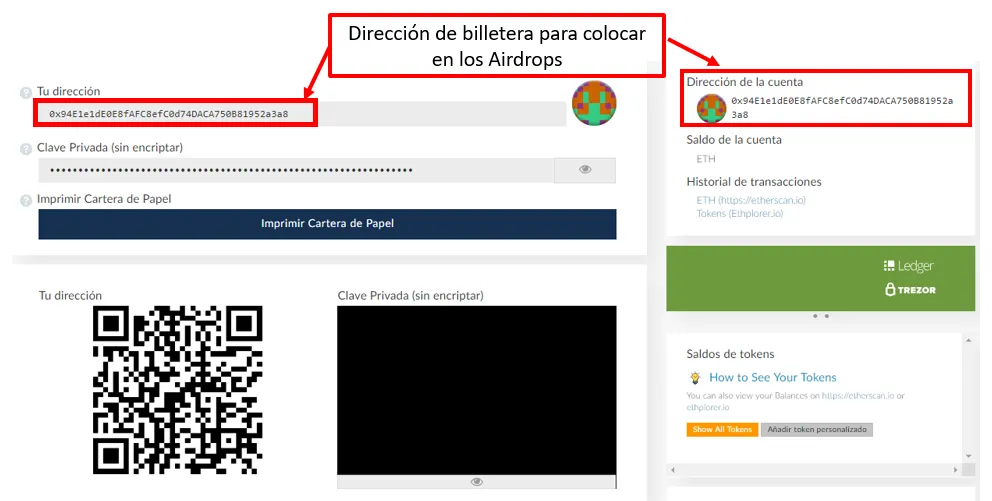Screen dimensions: 992x501
Task: Click the token panel horizontal scroll right arrow
Action: tap(955, 470)
